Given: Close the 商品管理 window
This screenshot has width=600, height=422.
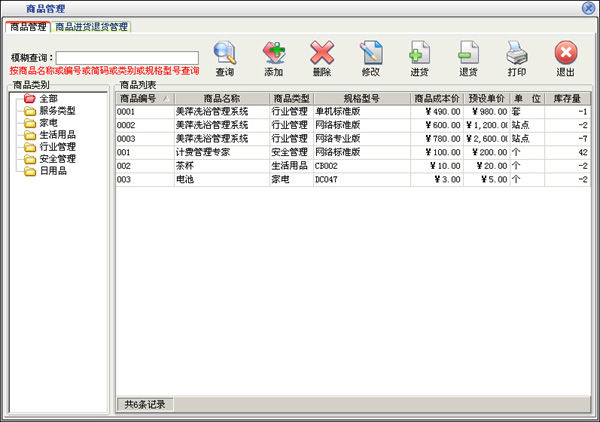Looking at the screenshot, I should point(589,7).
